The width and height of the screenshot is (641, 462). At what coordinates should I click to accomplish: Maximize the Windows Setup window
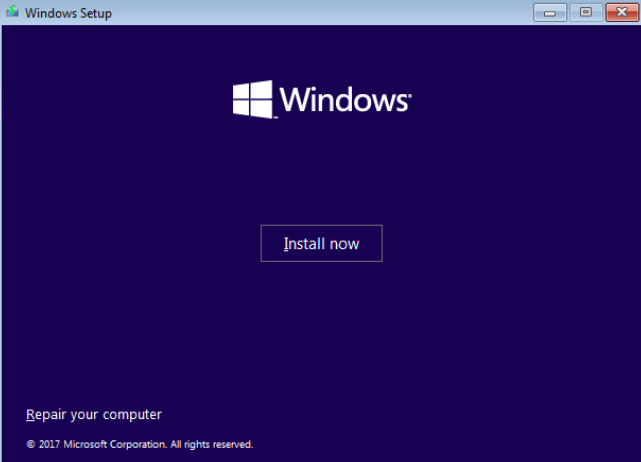coord(585,13)
